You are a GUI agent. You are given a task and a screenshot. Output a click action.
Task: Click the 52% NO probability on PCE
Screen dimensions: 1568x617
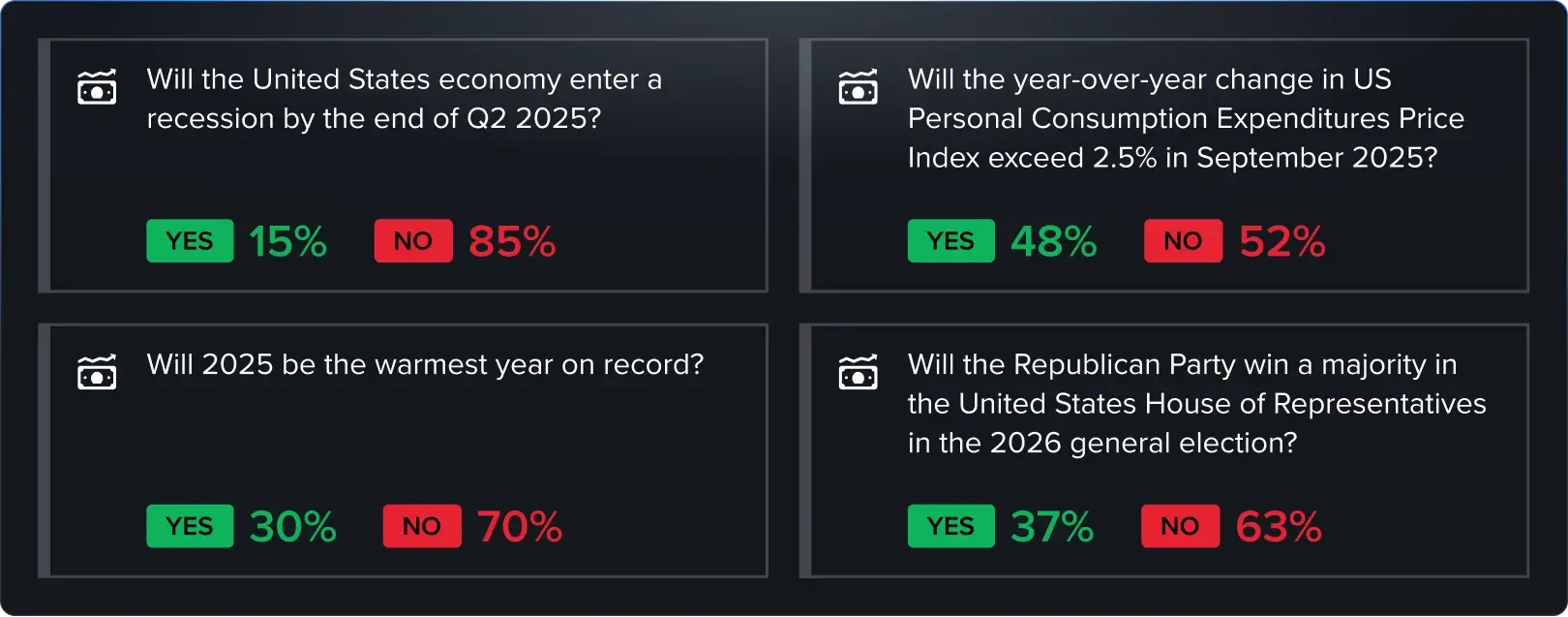click(1282, 241)
